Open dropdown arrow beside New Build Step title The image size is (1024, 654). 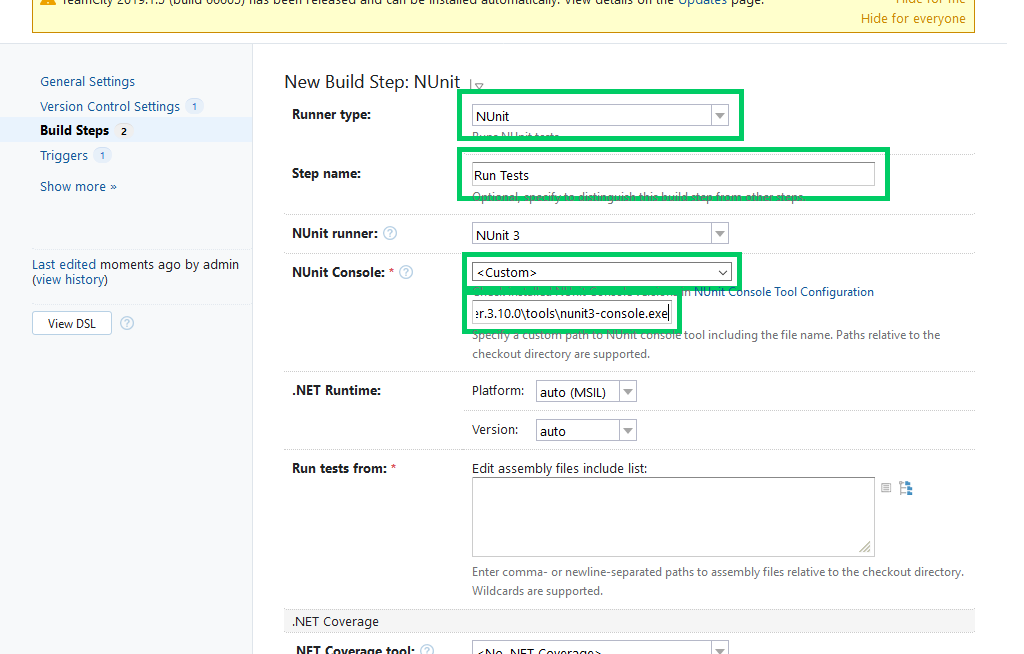tap(479, 86)
